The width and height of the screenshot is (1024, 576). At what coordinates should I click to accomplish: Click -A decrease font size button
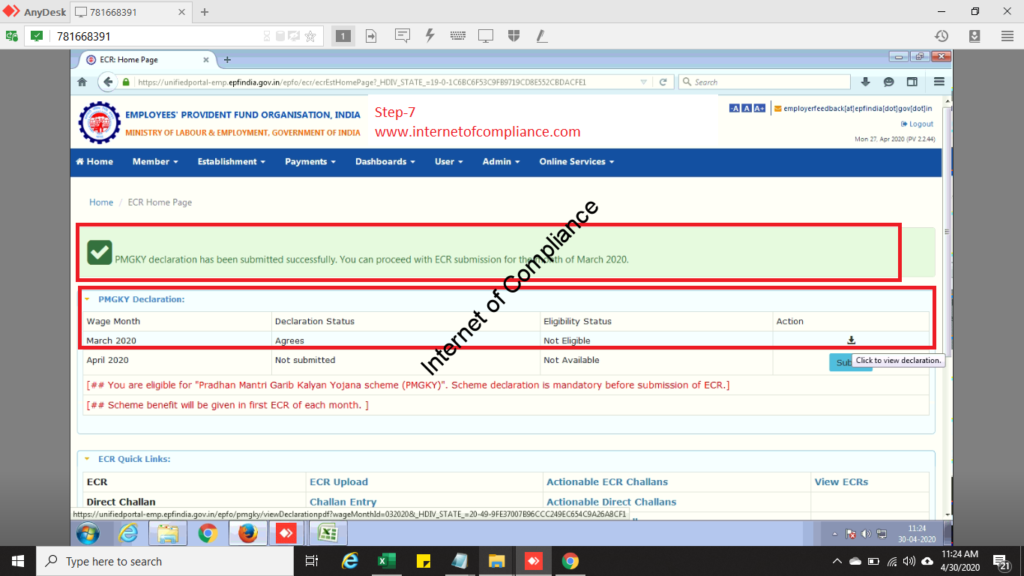tap(734, 108)
